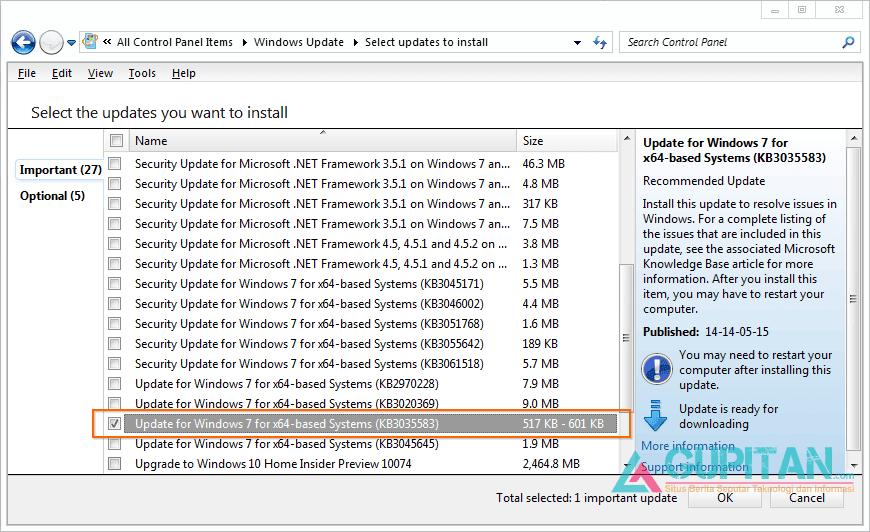
Task: Sort updates by the Size column
Action: [x=566, y=141]
